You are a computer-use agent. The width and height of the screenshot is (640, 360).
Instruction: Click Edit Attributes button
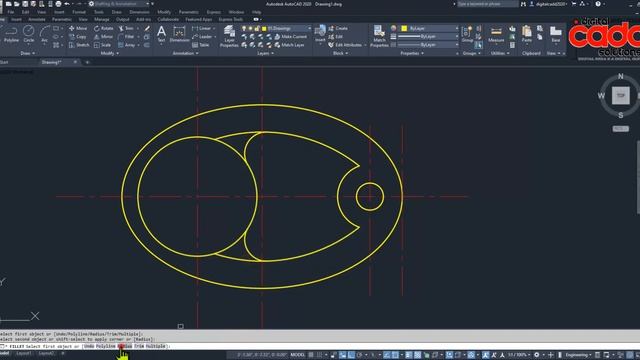click(345, 45)
